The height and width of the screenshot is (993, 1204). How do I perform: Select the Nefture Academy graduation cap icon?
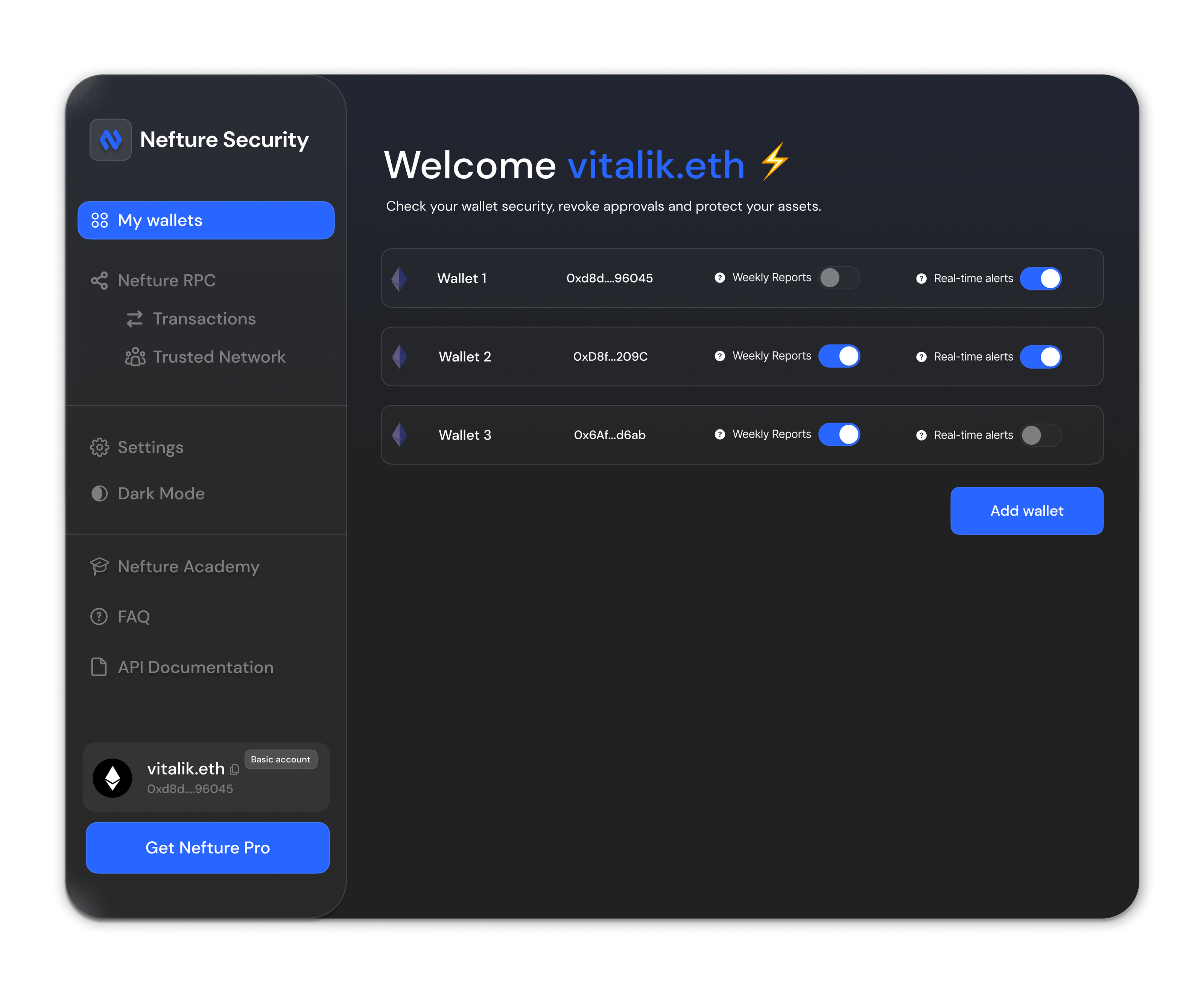[x=100, y=566]
